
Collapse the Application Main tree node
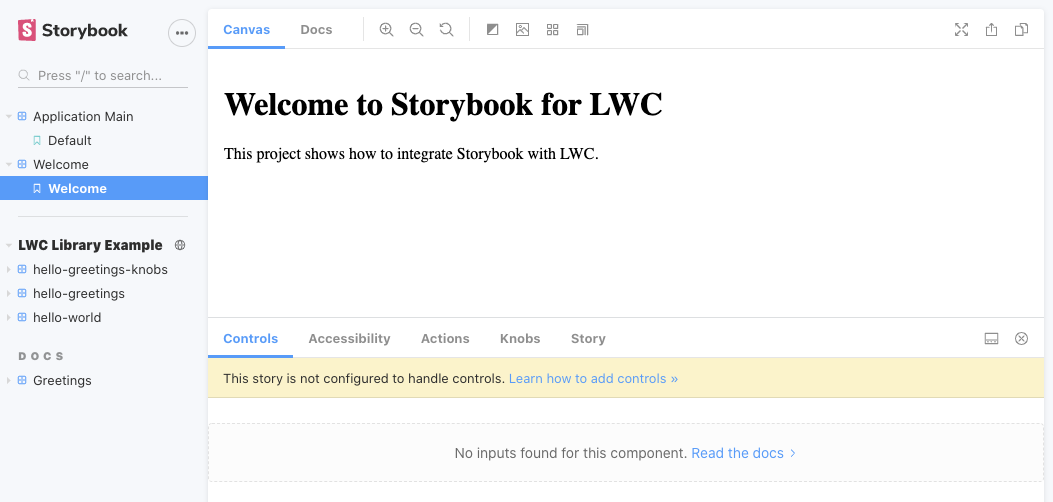pos(9,116)
